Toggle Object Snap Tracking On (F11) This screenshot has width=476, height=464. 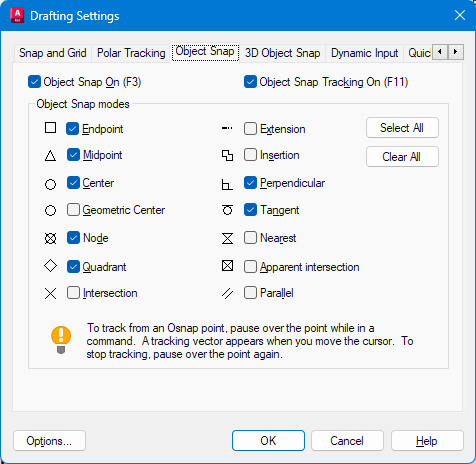pyautogui.click(x=250, y=82)
